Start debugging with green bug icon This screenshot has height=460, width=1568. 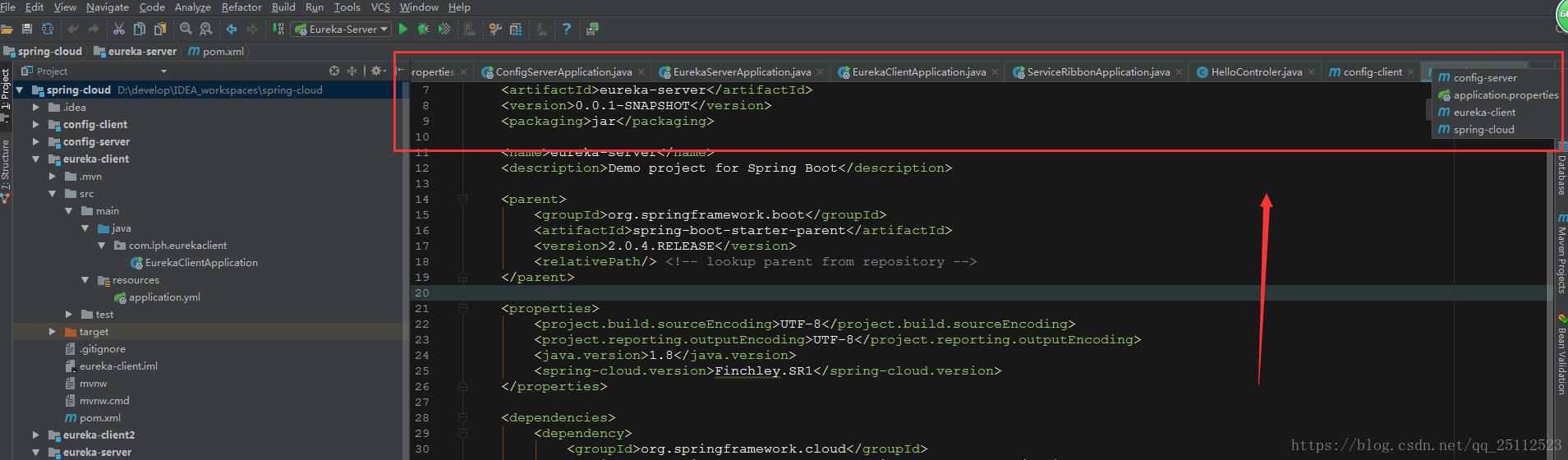(424, 29)
